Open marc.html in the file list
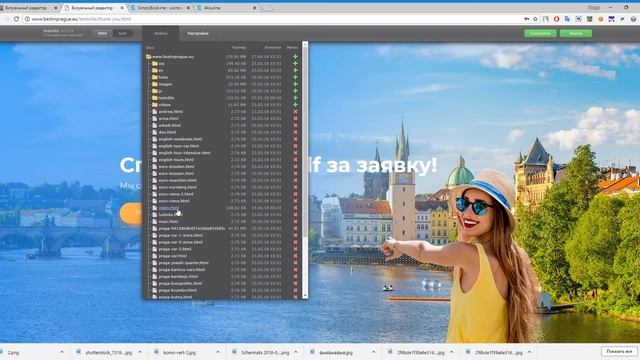Viewport: 640px width, 360px height. (x=168, y=222)
